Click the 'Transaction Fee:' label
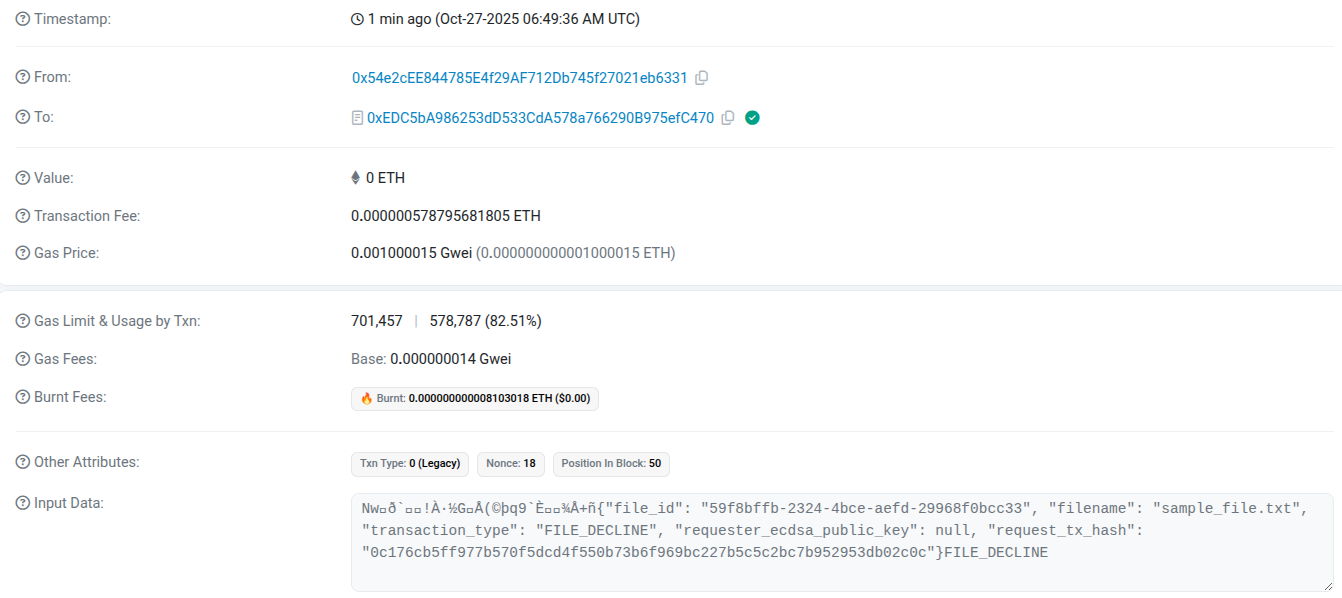1342x598 pixels. pos(87,216)
